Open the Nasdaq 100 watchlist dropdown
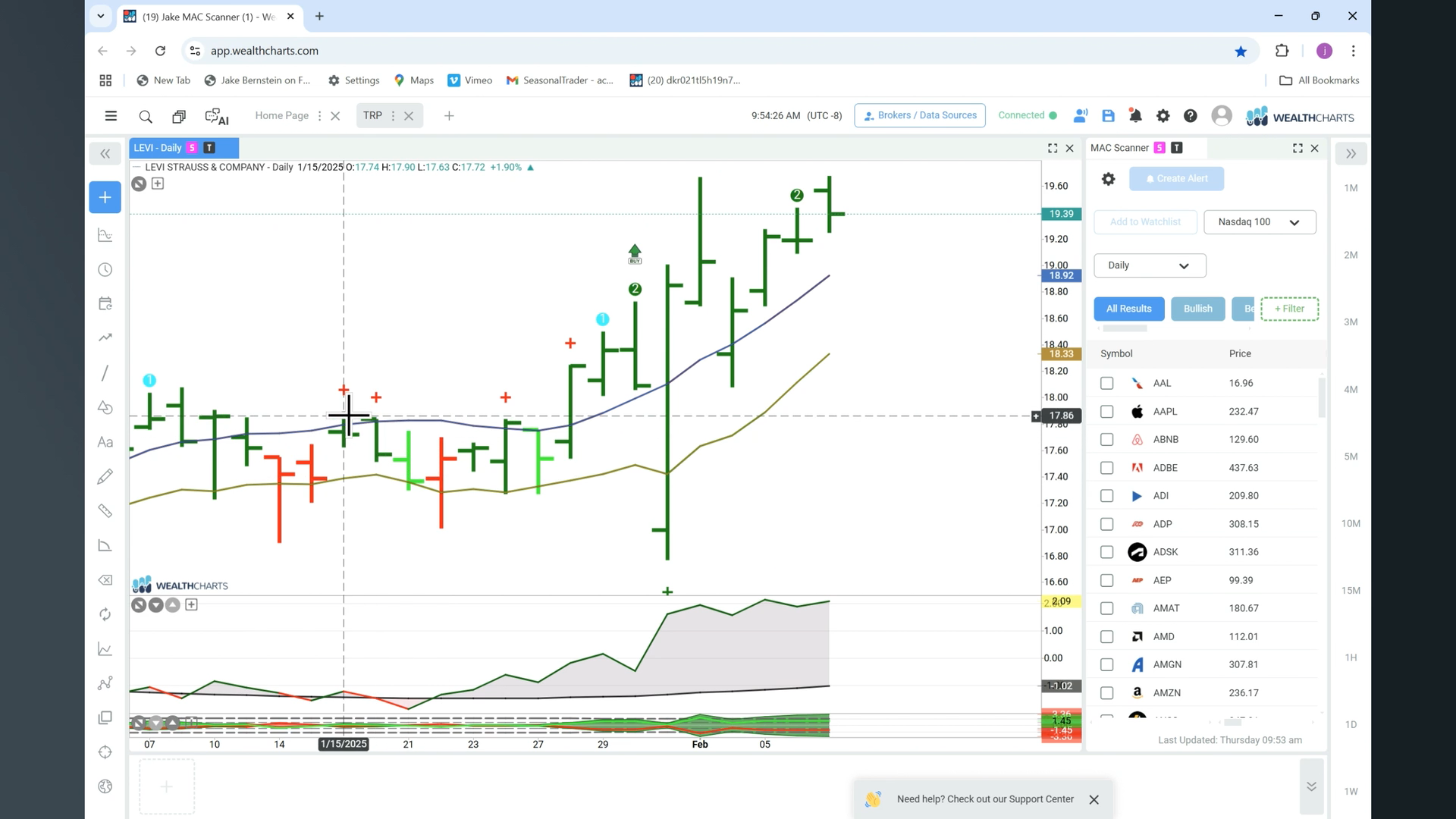1456x819 pixels. [1260, 222]
